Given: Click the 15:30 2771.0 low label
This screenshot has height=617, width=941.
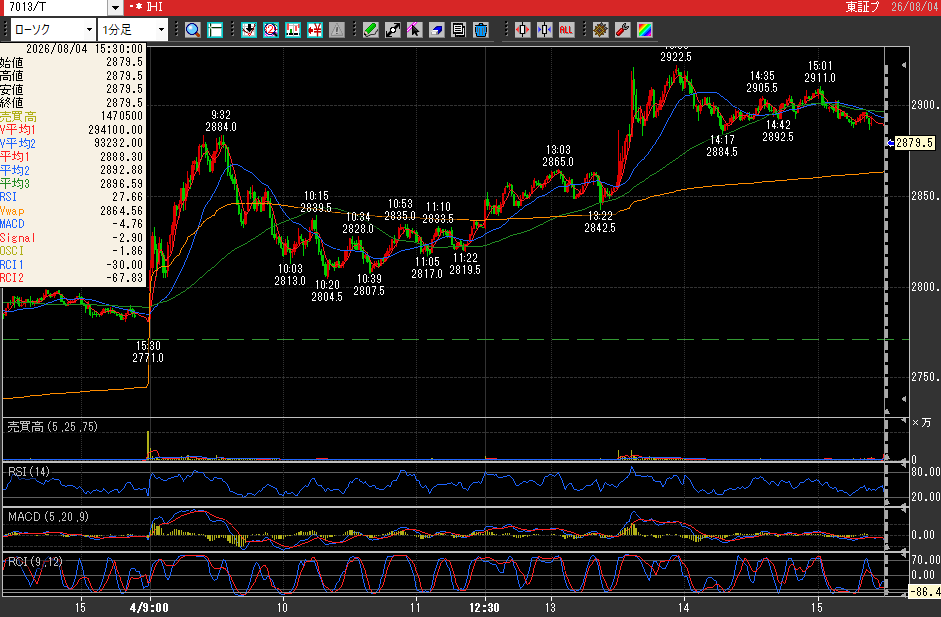Looking at the screenshot, I should point(148,352).
